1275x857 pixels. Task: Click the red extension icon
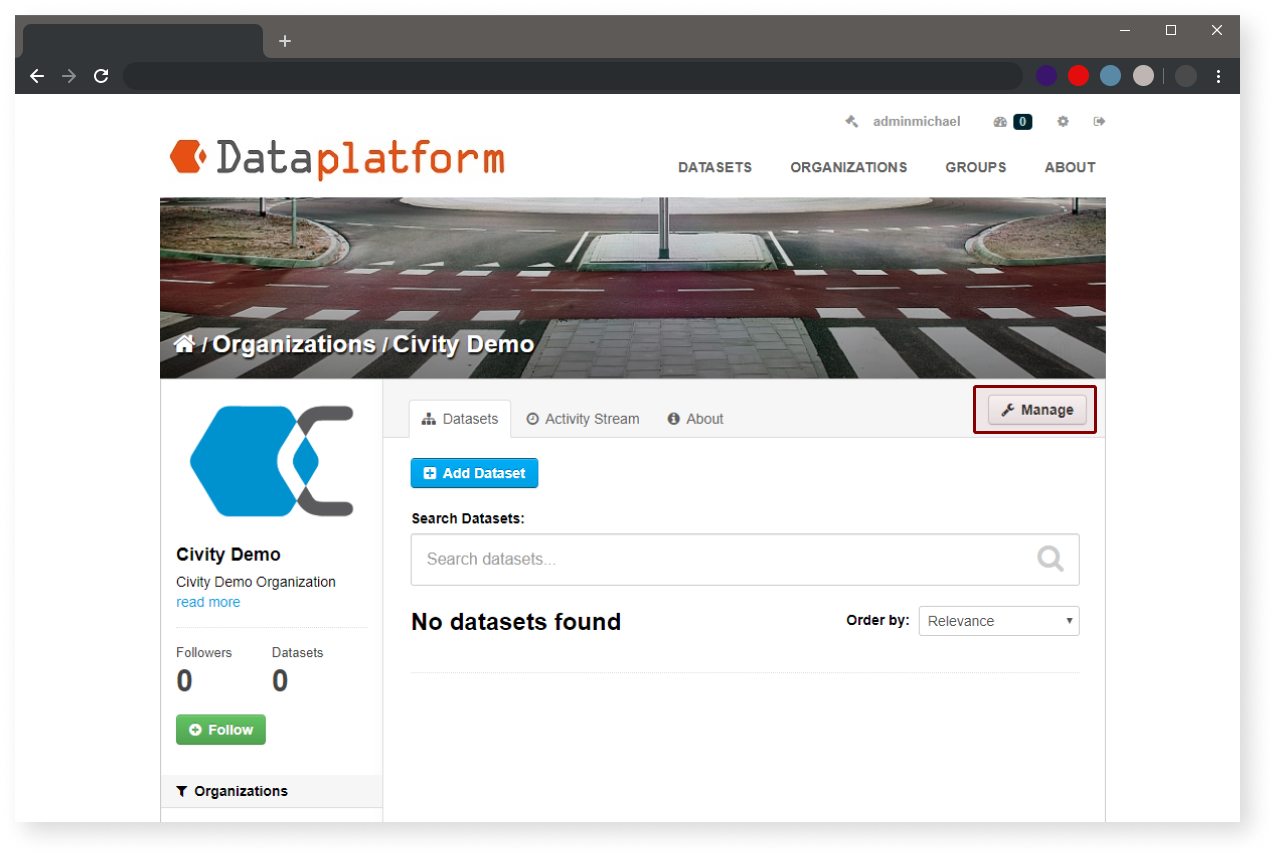[x=1078, y=76]
